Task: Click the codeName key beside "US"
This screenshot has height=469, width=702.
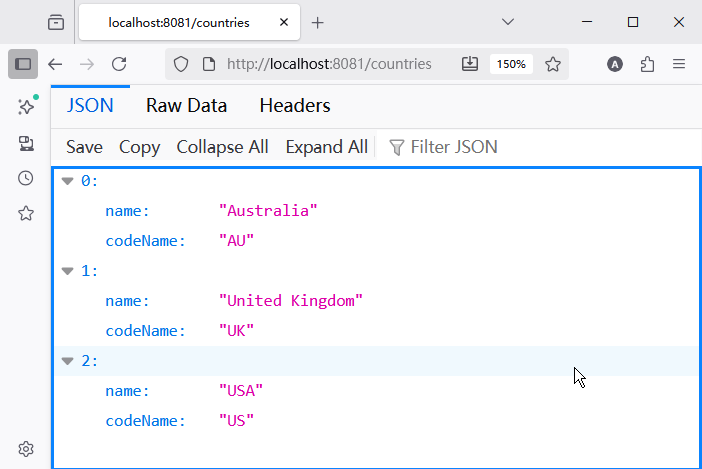Action: (x=146, y=421)
